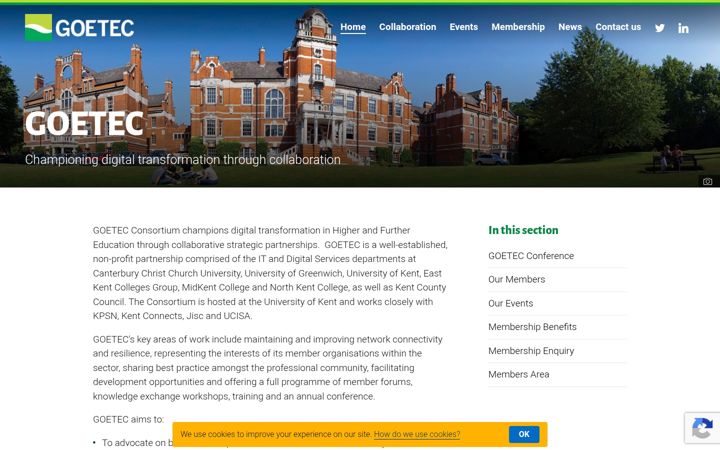
Task: Open Our Members sidebar link
Action: coord(517,279)
